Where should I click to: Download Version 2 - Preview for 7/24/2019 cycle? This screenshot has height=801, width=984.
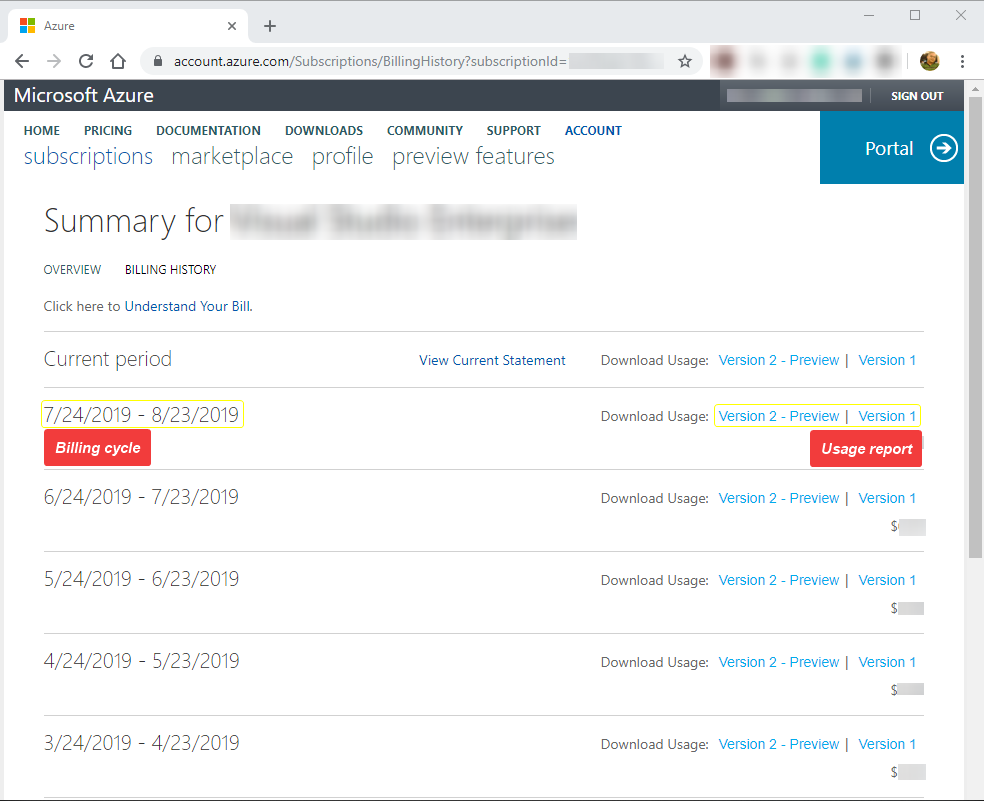(779, 416)
